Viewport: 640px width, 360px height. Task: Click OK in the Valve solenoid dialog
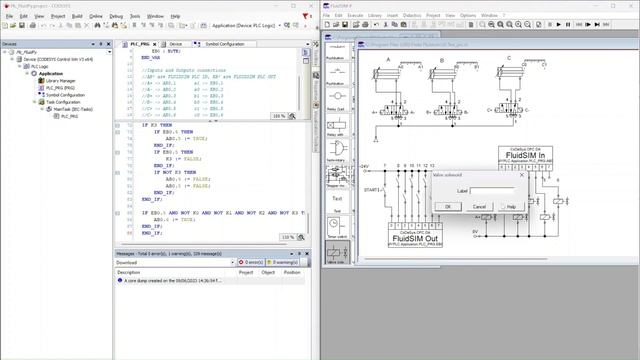point(448,207)
